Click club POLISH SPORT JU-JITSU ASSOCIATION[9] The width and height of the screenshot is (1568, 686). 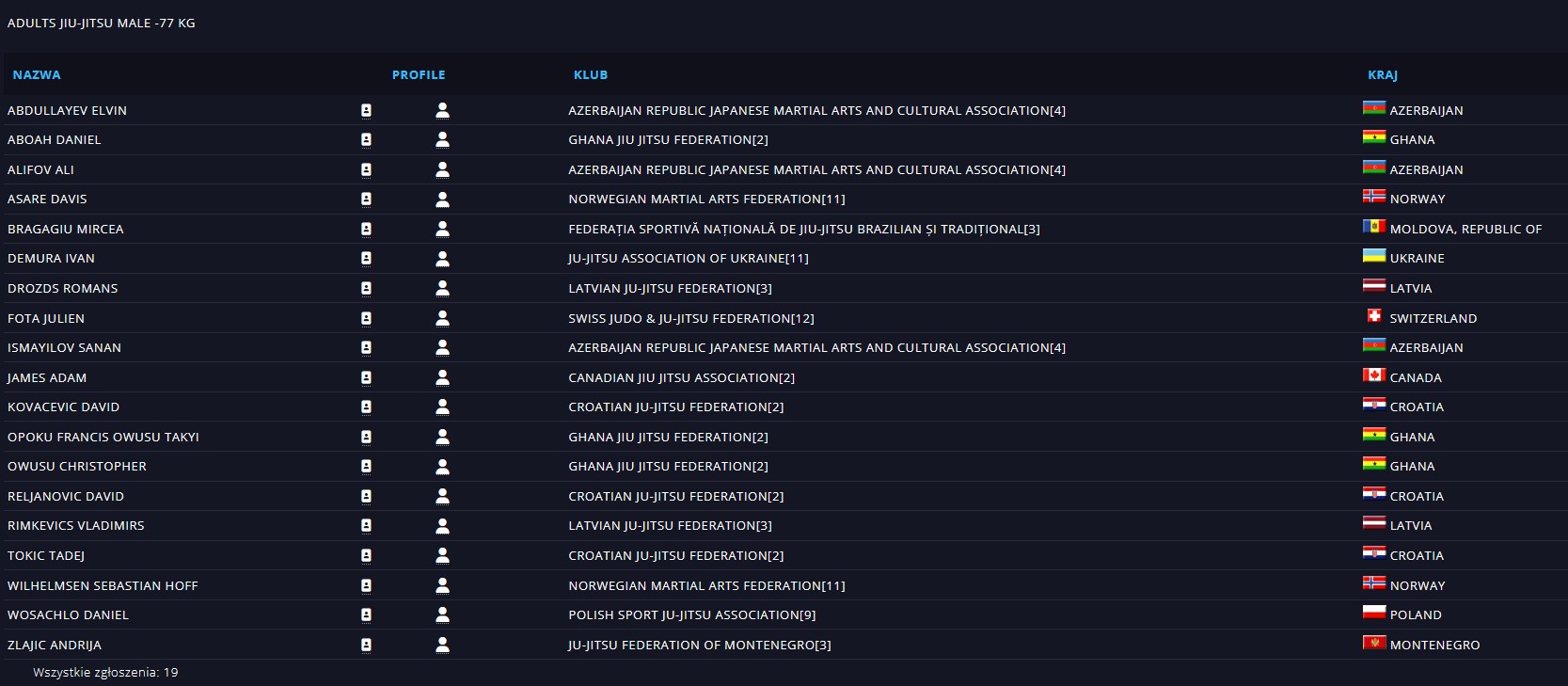[692, 614]
